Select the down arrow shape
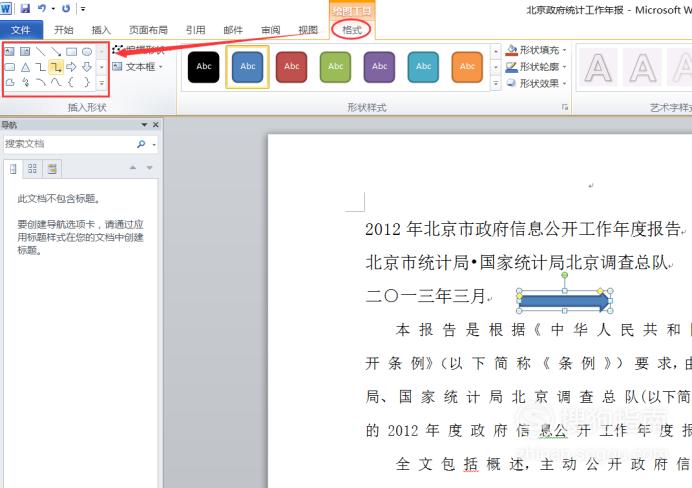The width and height of the screenshot is (692, 488). pyautogui.click(x=87, y=67)
